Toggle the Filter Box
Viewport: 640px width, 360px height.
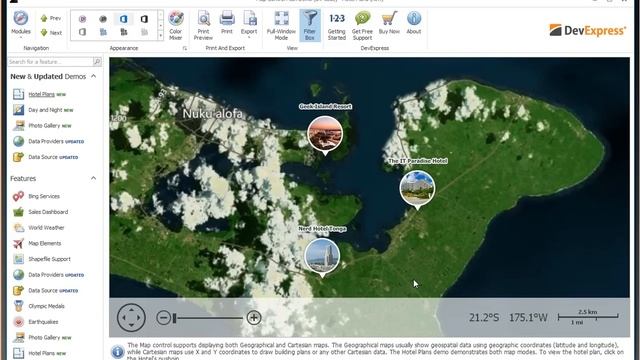click(310, 25)
